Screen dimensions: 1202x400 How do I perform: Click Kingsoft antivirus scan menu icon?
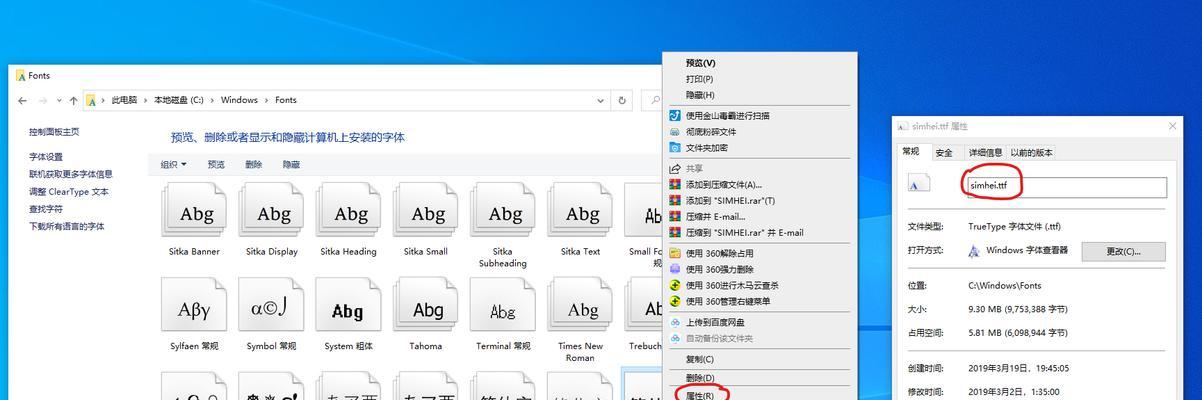(x=675, y=116)
